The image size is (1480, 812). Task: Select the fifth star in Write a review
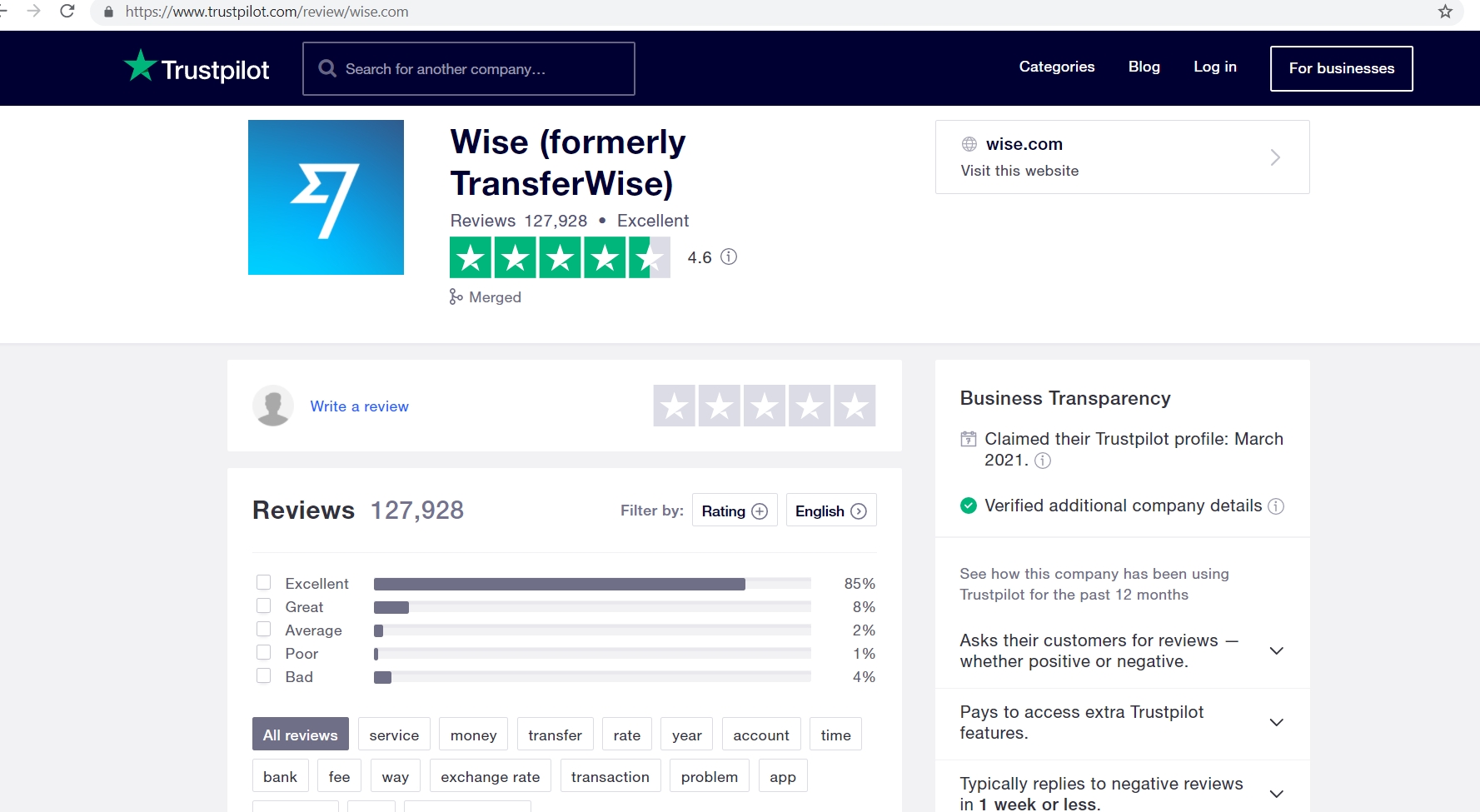[855, 406]
